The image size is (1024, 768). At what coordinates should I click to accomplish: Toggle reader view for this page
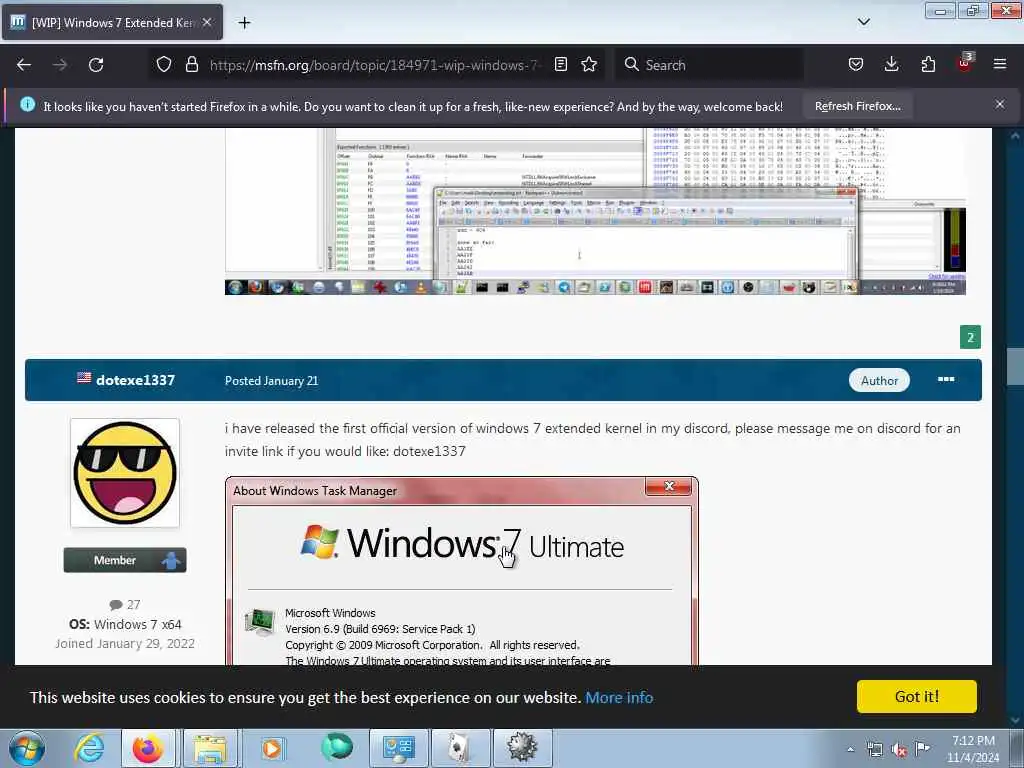[560, 65]
